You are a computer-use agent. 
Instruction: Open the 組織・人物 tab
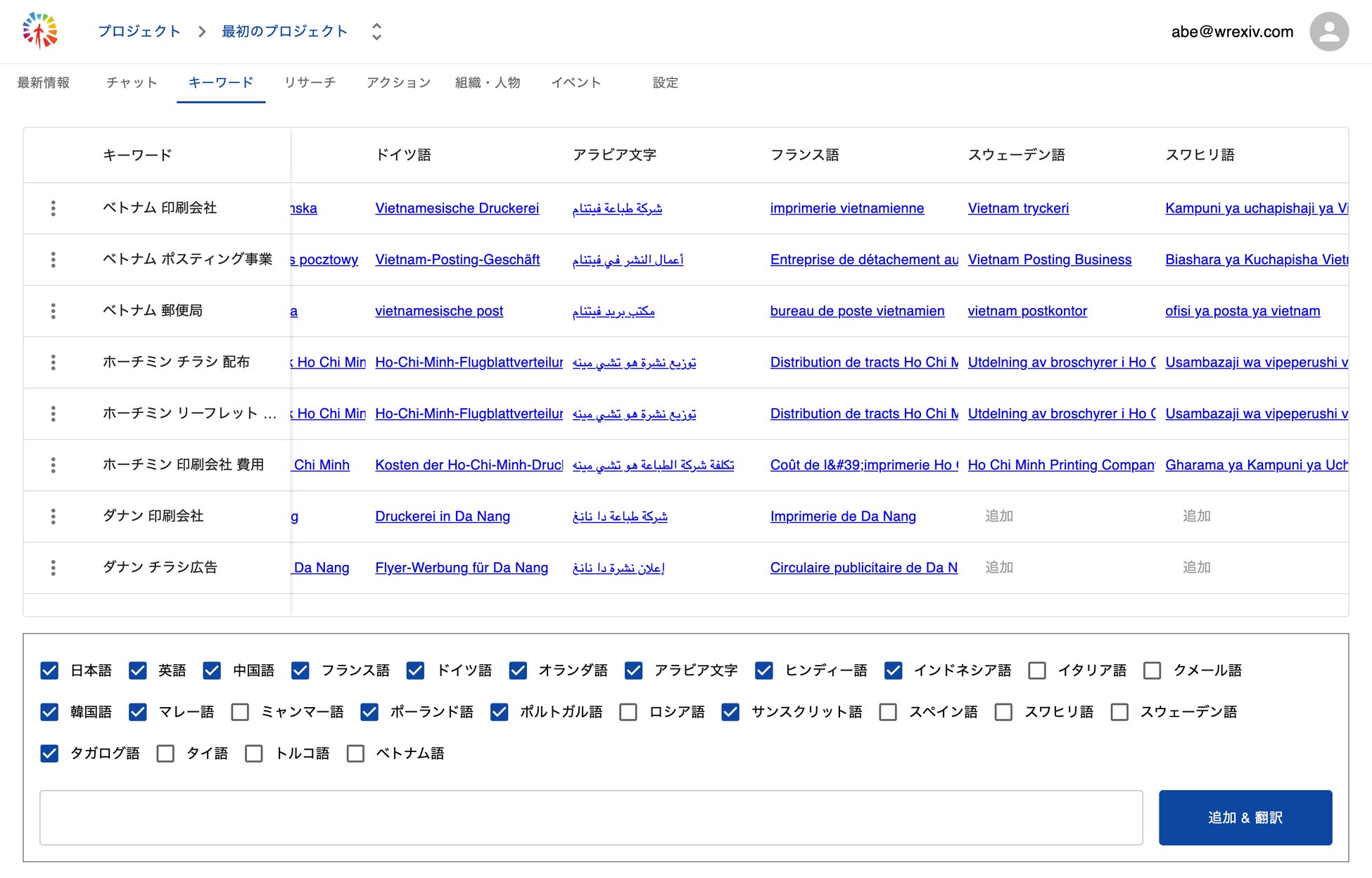pyautogui.click(x=487, y=82)
